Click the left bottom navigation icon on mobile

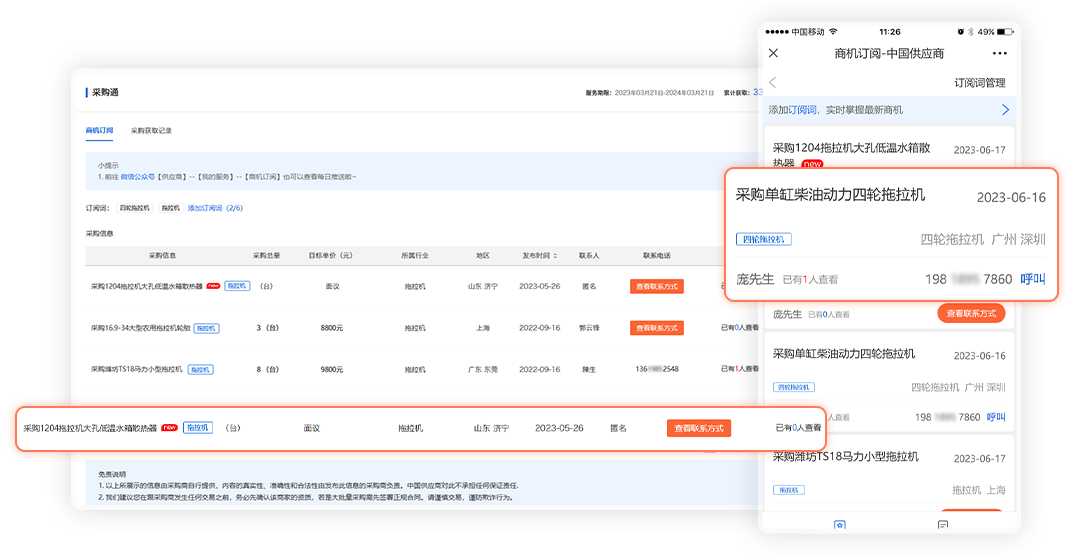click(x=839, y=525)
